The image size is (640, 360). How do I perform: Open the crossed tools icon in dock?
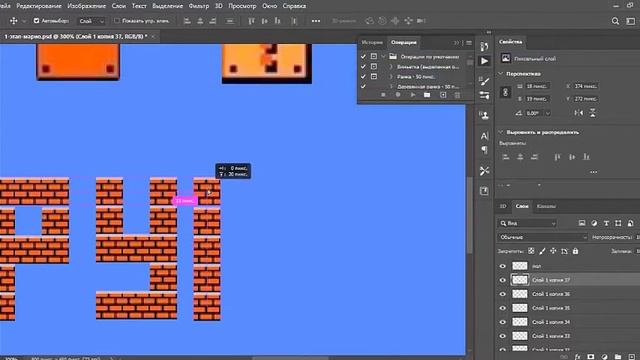(484, 171)
